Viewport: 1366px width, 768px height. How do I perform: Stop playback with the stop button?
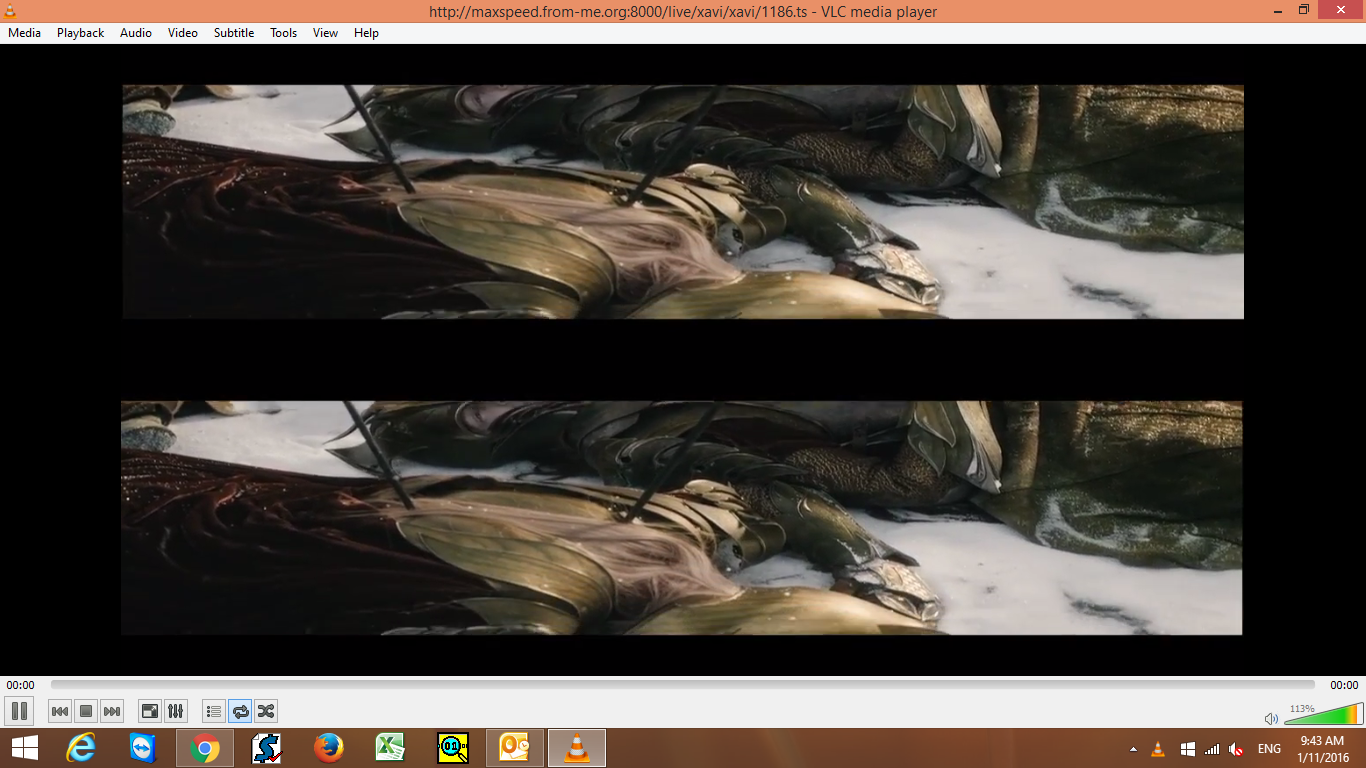[86, 711]
